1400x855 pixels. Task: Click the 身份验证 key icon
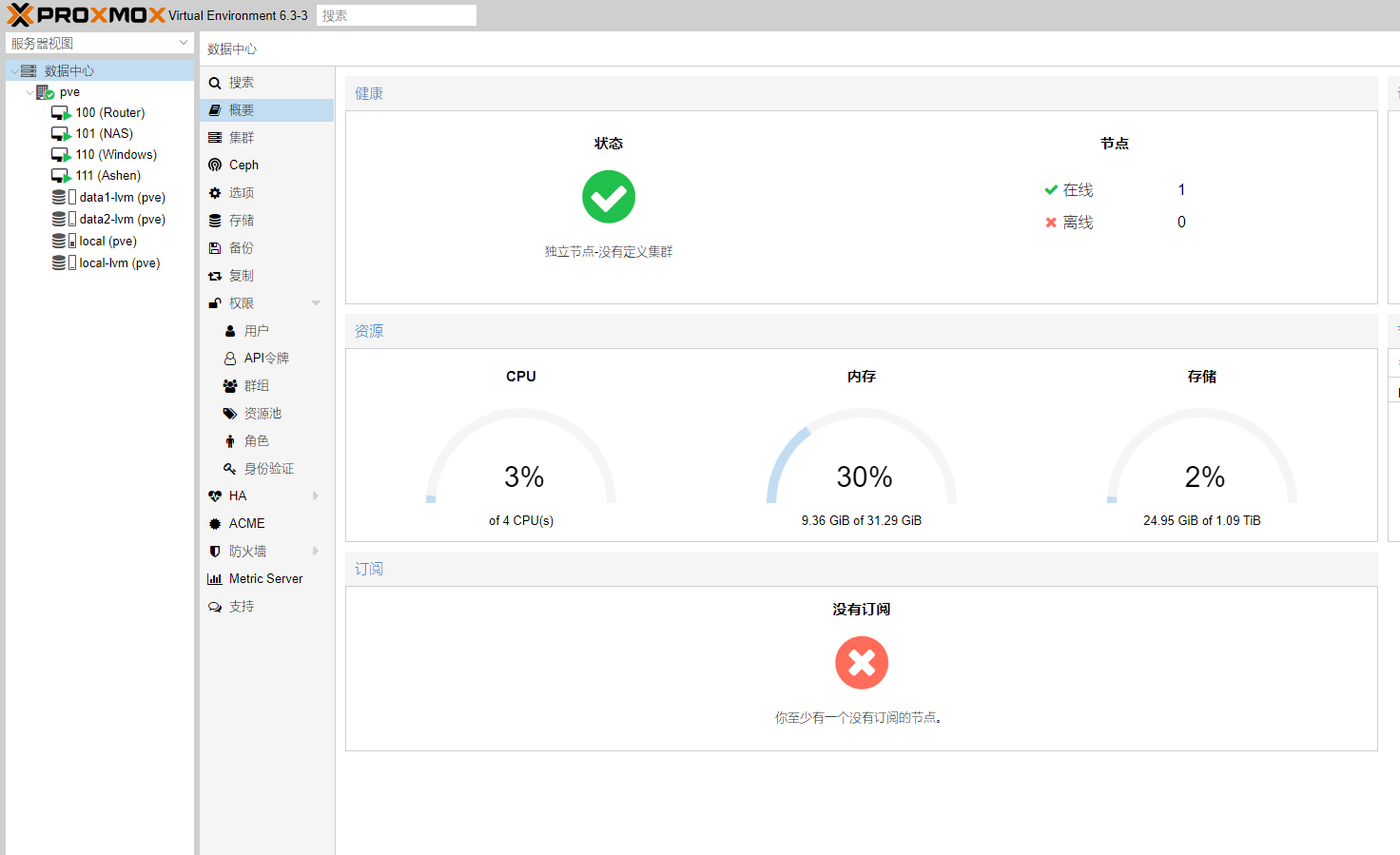click(230, 469)
